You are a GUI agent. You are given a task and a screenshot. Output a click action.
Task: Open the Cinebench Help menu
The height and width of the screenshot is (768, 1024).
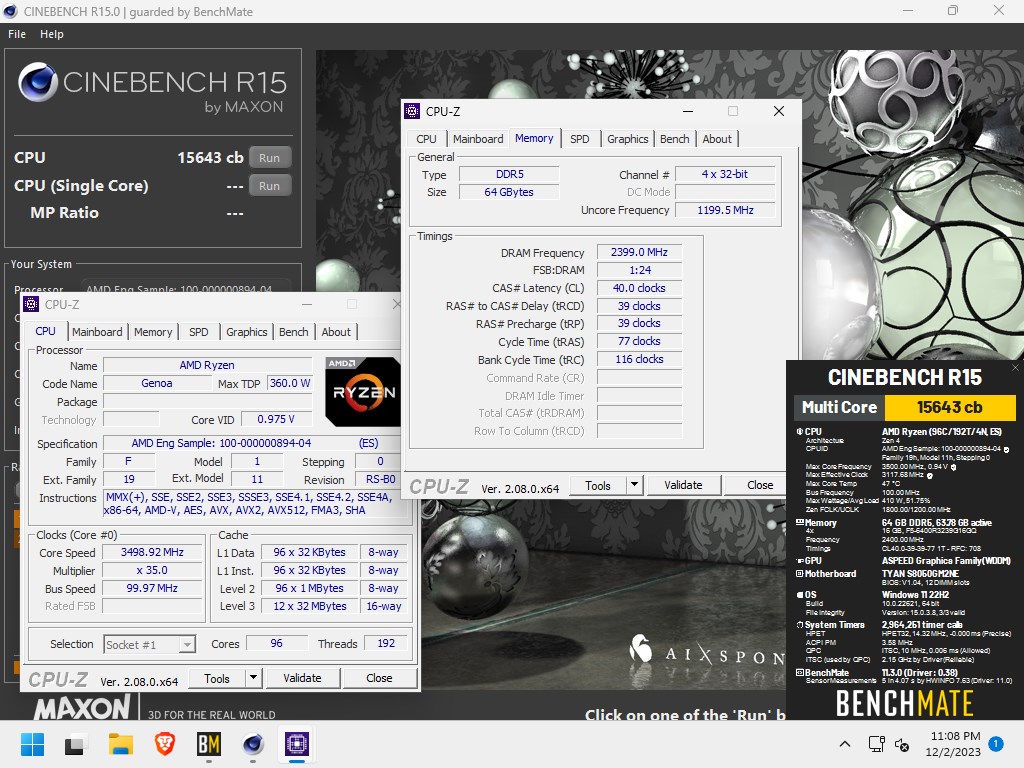pos(52,34)
